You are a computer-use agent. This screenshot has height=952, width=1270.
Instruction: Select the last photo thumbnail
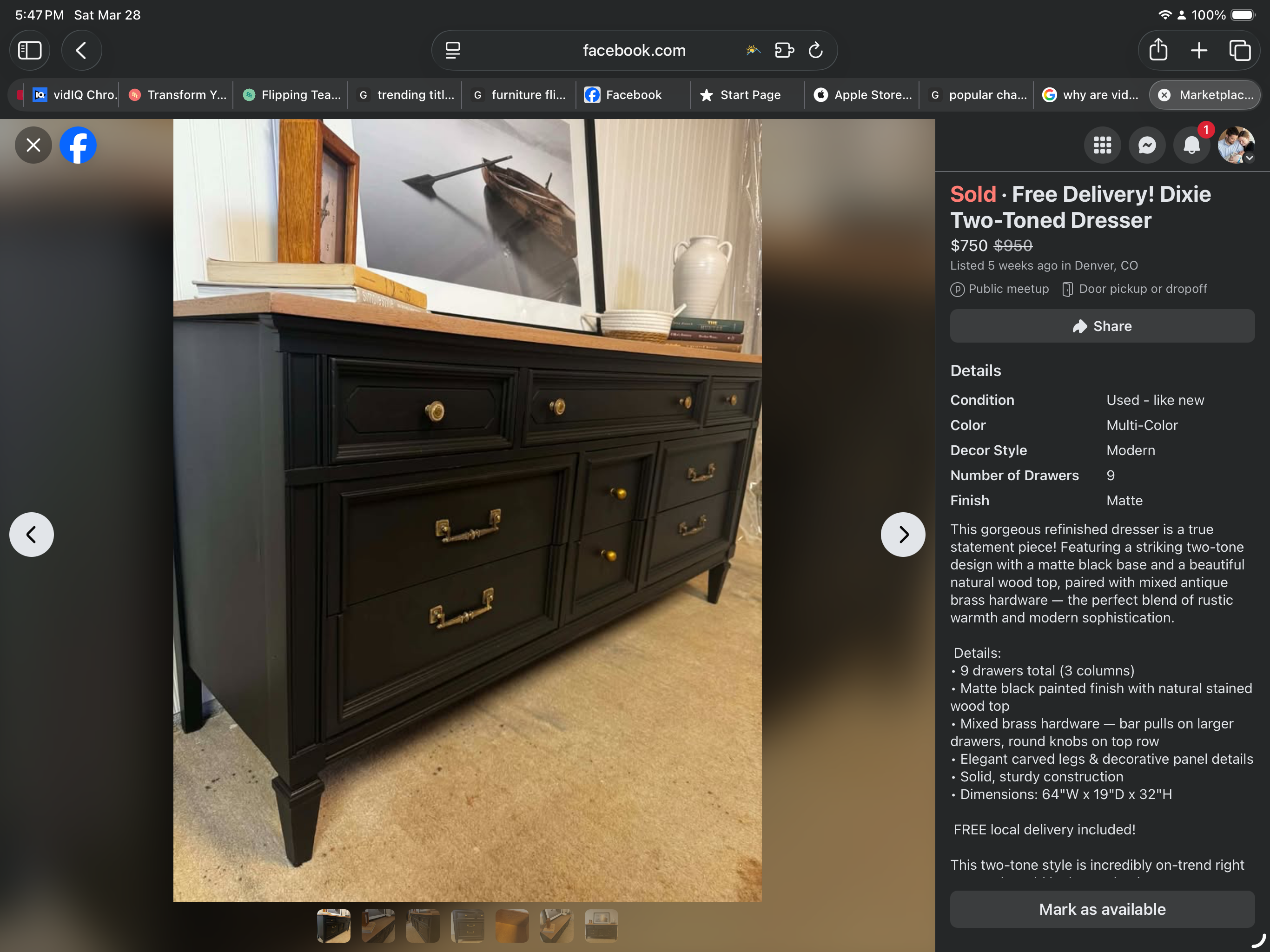(x=601, y=926)
